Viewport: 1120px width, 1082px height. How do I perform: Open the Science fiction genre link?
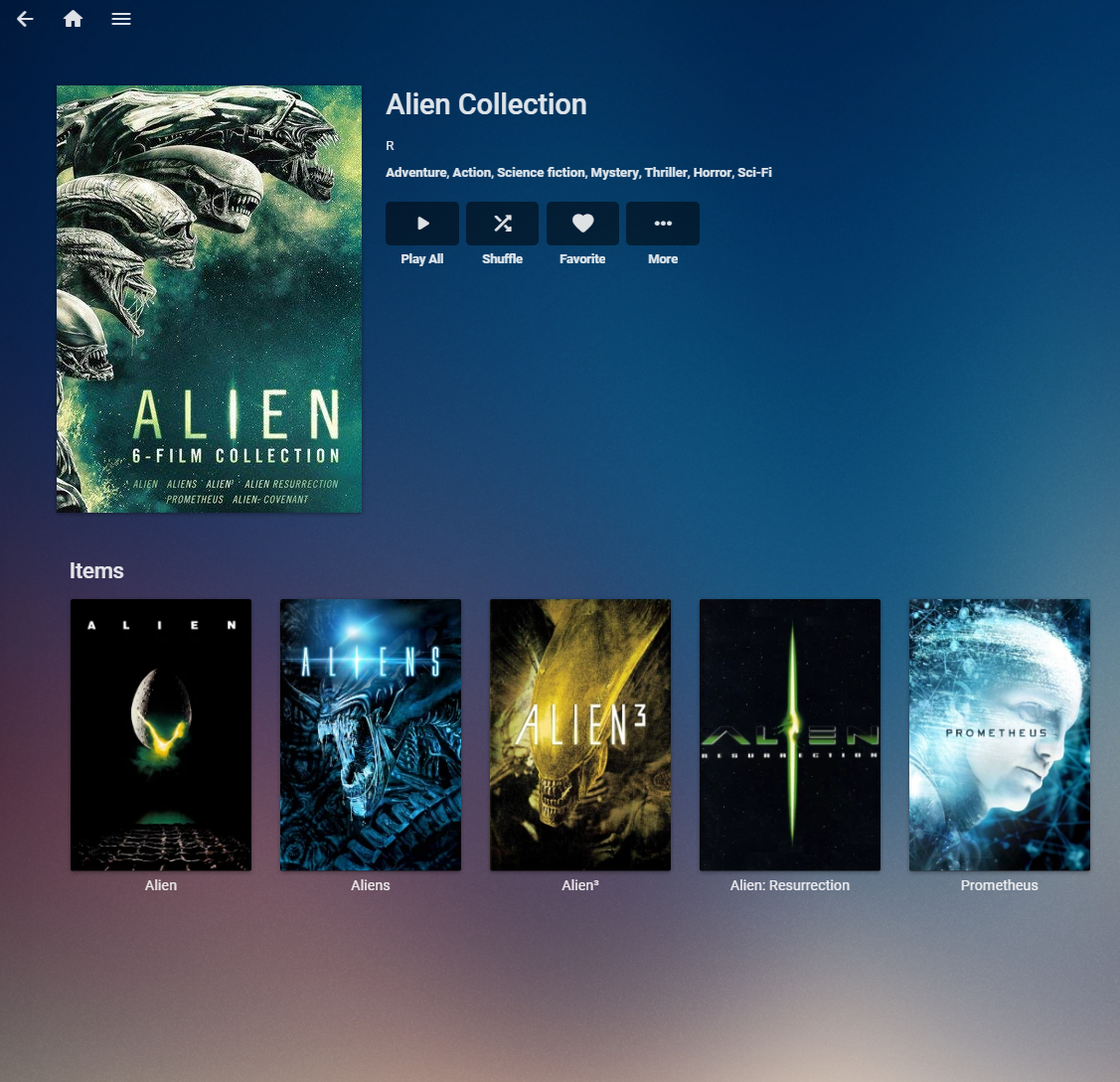(x=541, y=172)
